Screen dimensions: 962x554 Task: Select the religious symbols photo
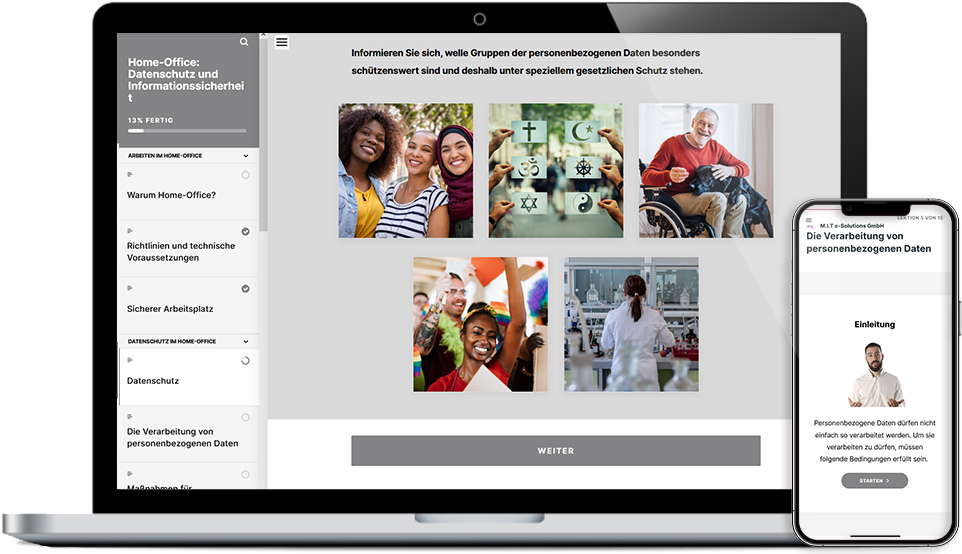[x=556, y=171]
